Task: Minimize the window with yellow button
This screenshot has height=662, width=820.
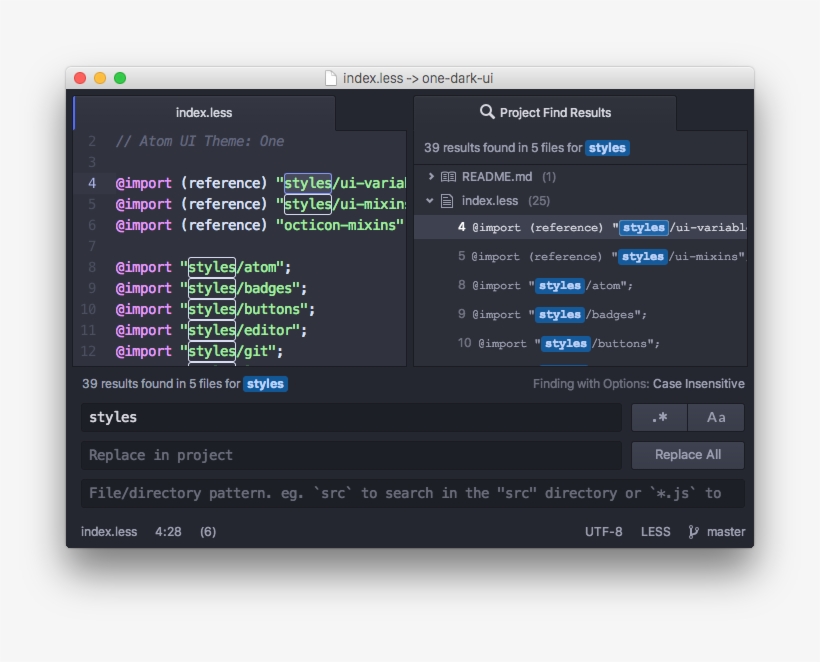Action: click(100, 78)
